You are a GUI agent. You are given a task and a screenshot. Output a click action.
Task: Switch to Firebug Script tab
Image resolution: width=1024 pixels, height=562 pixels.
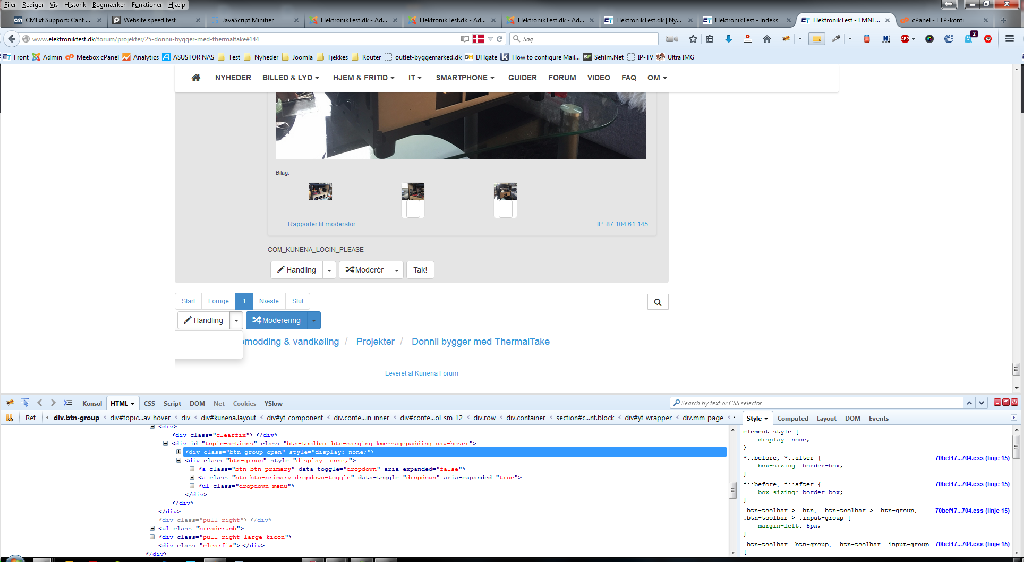[172, 403]
